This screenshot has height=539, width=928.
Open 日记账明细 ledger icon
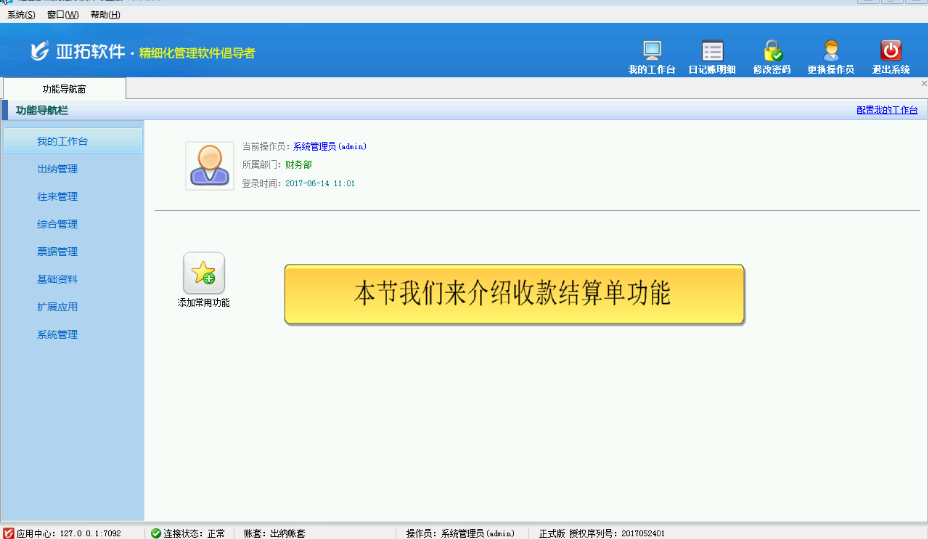coord(712,52)
